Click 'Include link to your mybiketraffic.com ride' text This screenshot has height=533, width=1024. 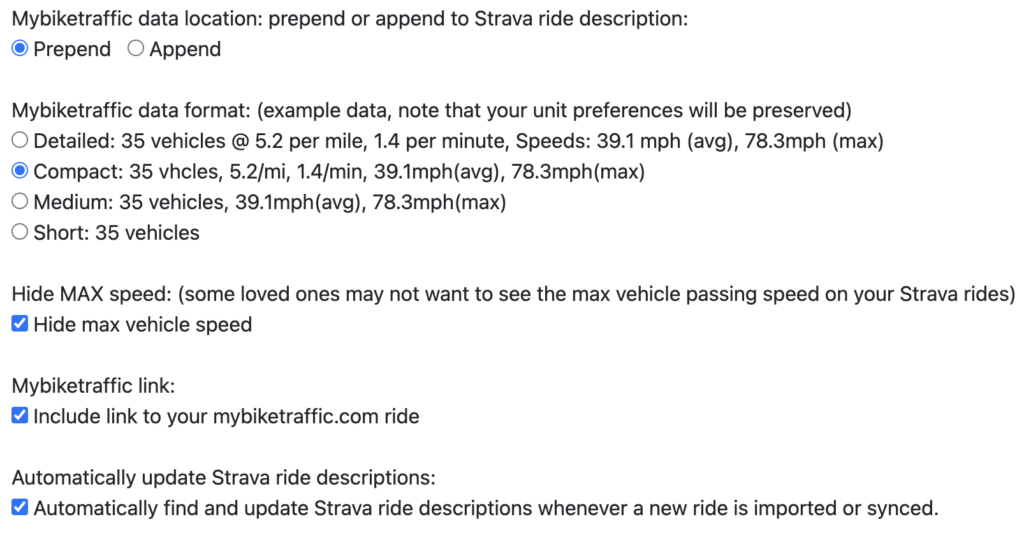226,417
